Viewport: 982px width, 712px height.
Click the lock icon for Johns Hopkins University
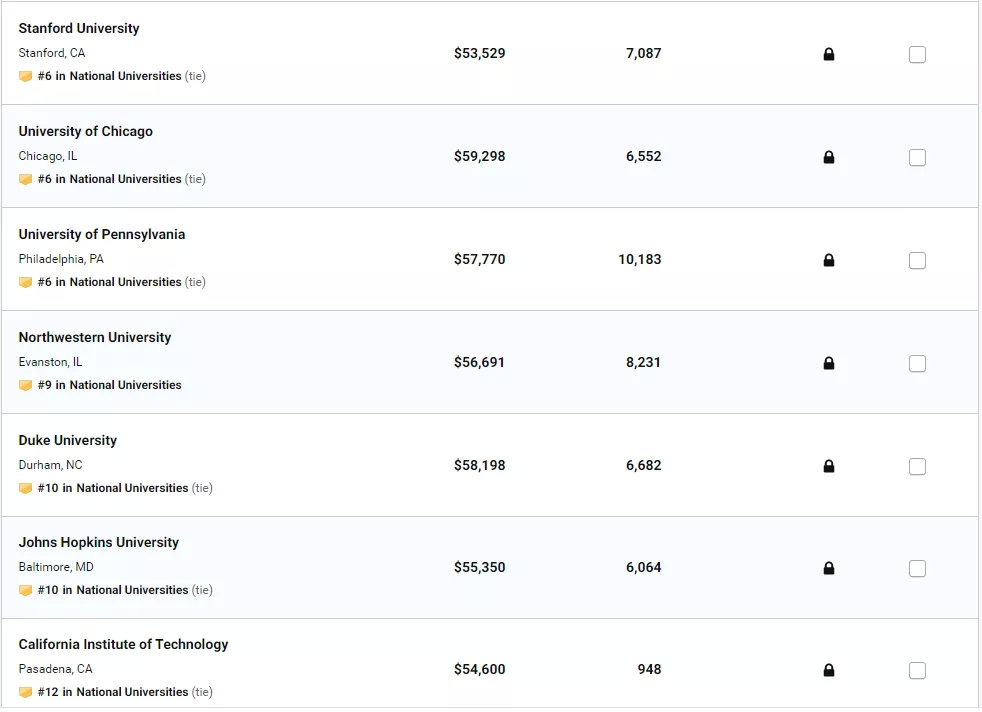829,568
